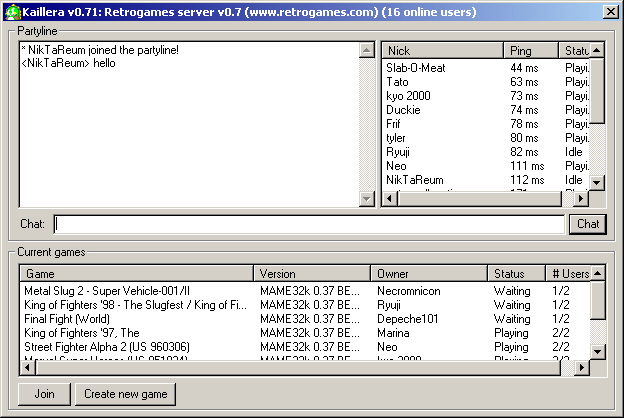Close the Kaillera window
Screen dimensions: 624x418
click(x=610, y=12)
